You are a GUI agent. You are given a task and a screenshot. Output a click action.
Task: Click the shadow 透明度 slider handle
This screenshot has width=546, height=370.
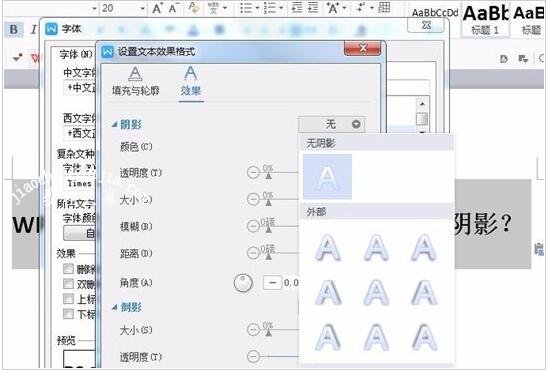[x=268, y=176]
